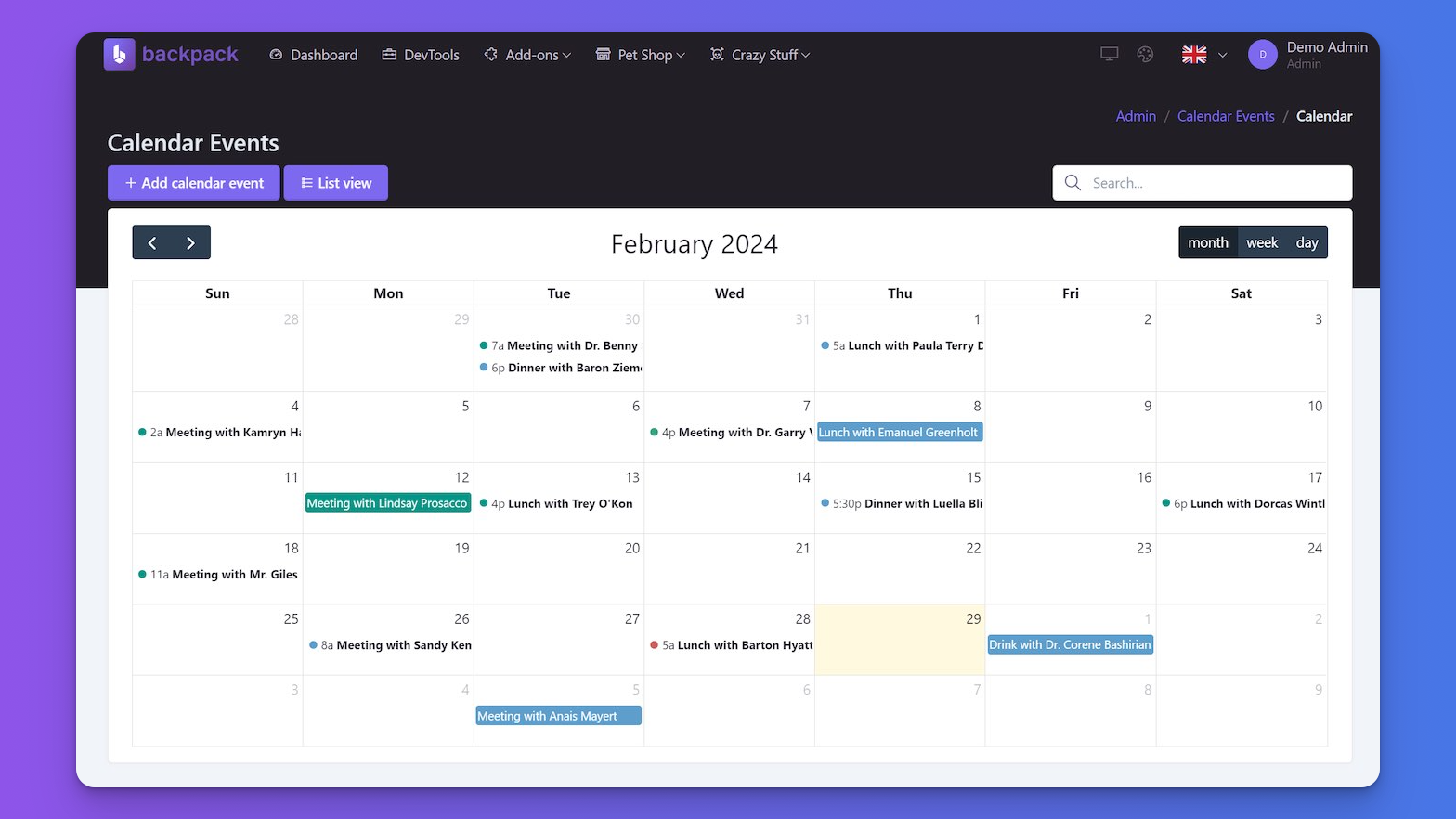1456x819 pixels.
Task: Open the DevTools menu item
Action: click(421, 55)
